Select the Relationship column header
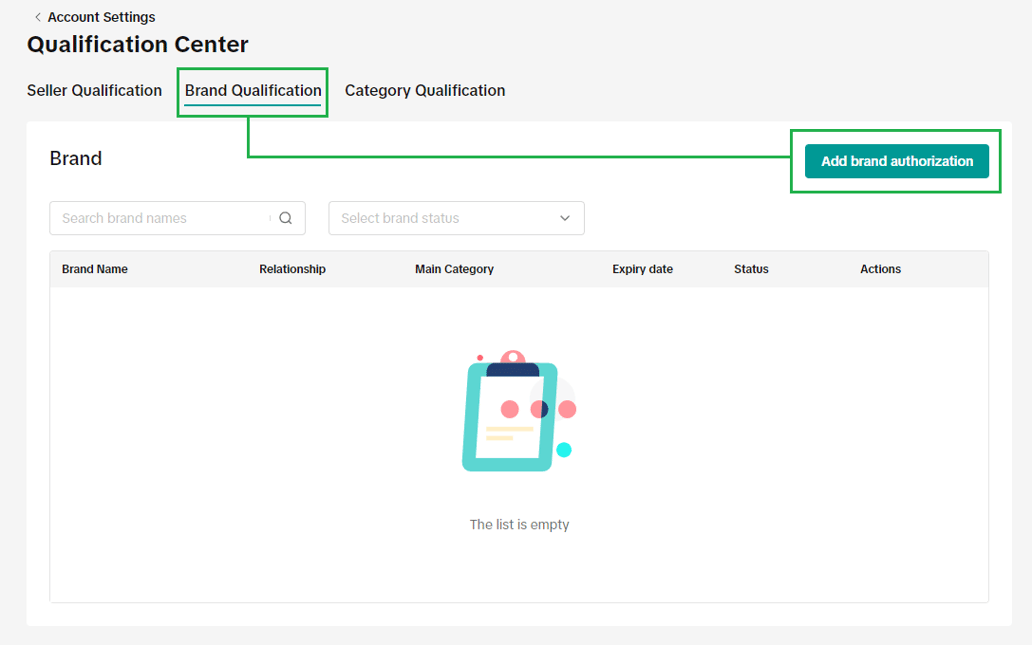 (292, 268)
